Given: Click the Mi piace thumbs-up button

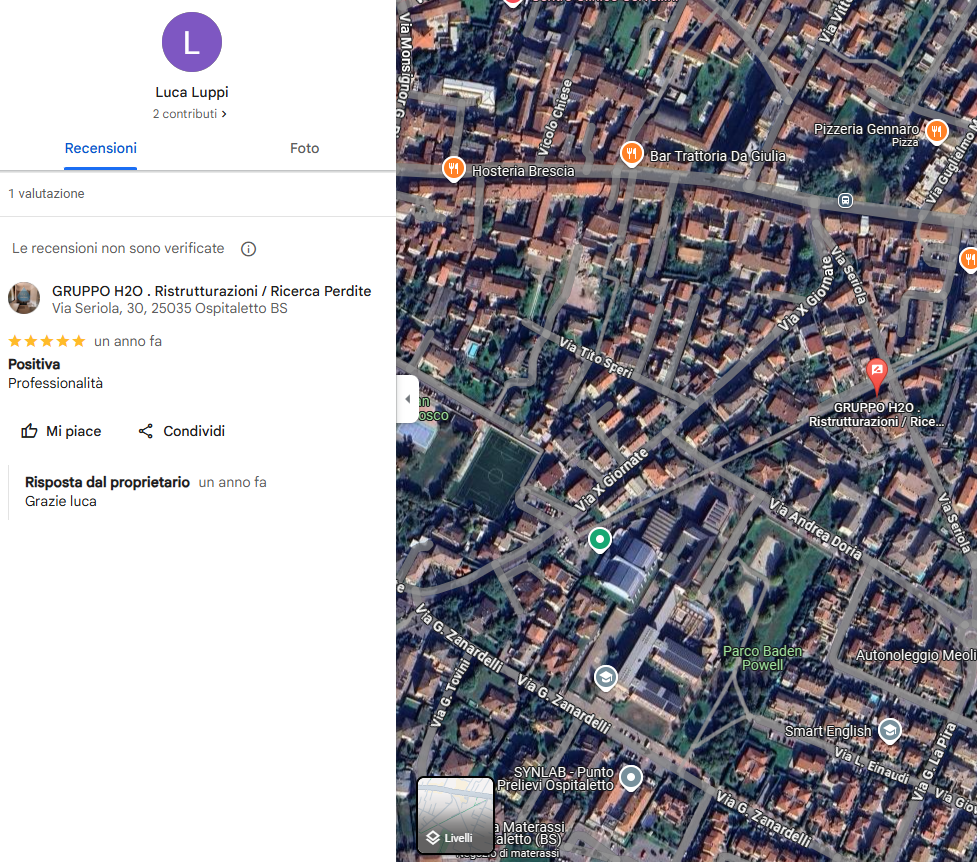Looking at the screenshot, I should click(x=61, y=431).
